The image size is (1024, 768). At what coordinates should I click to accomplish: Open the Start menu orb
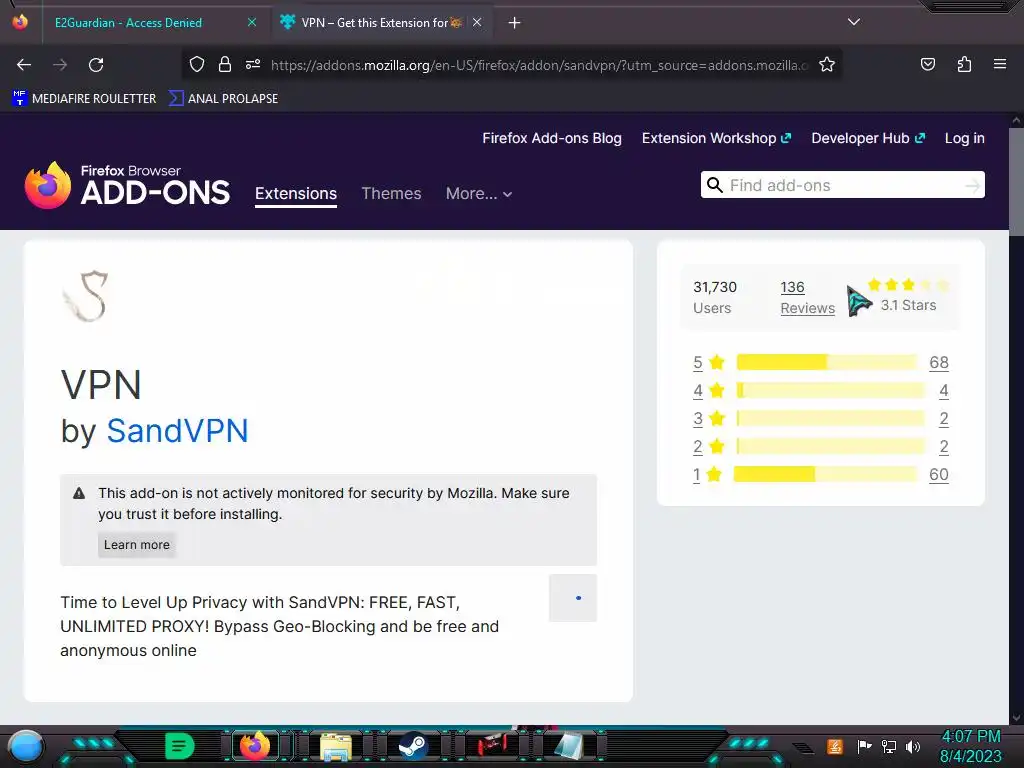coord(26,746)
